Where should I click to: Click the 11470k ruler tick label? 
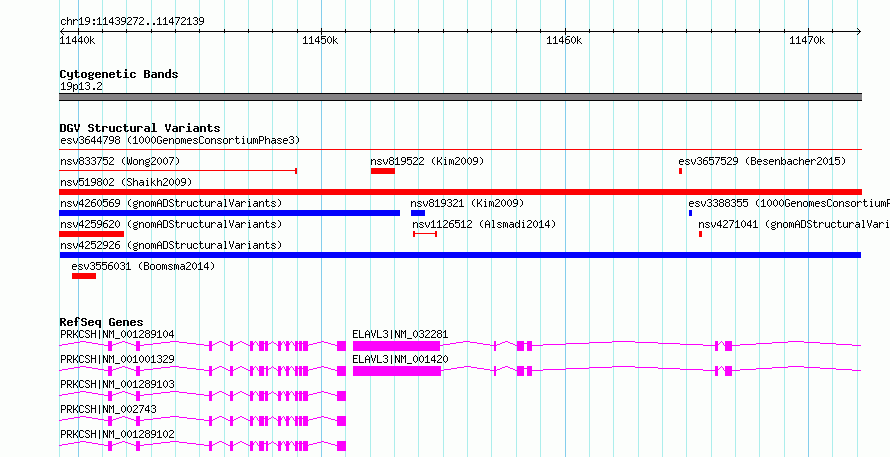click(x=808, y=40)
